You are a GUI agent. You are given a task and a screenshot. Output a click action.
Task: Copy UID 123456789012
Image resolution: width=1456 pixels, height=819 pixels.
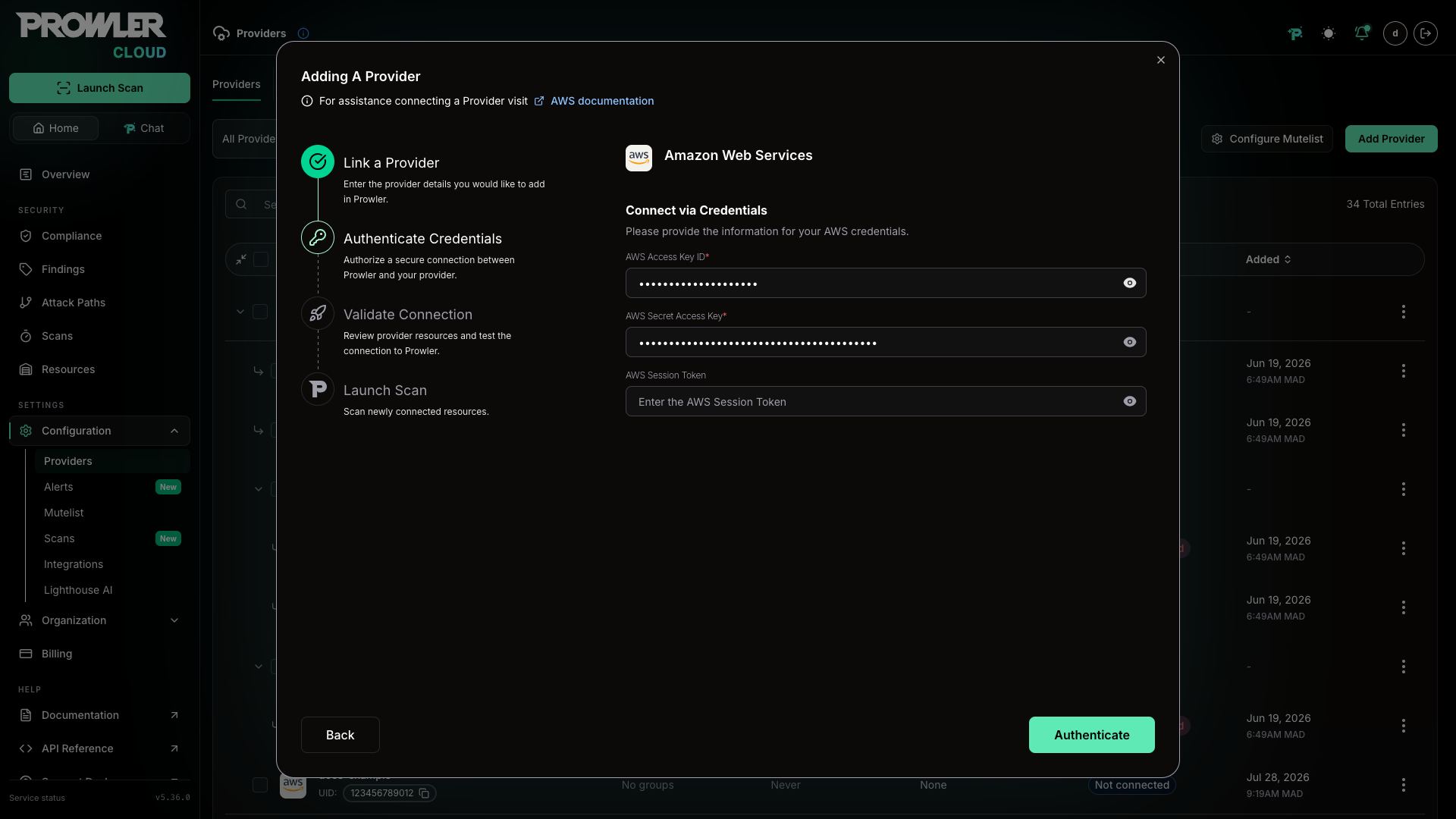point(424,793)
